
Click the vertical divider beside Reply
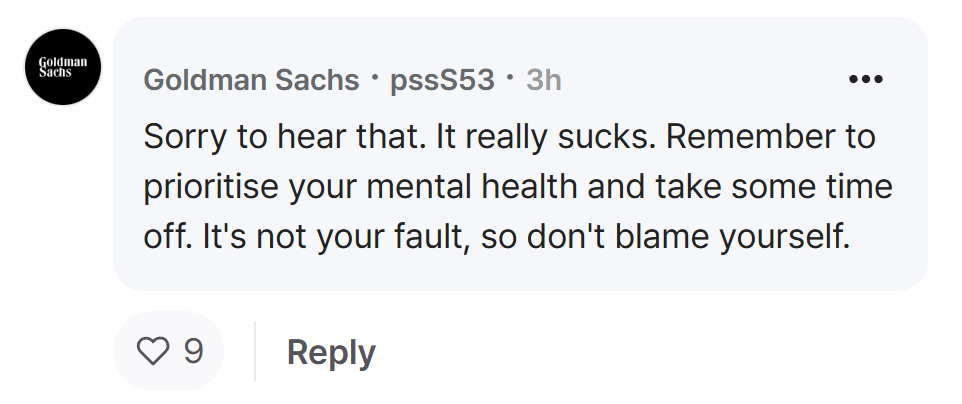click(x=255, y=351)
